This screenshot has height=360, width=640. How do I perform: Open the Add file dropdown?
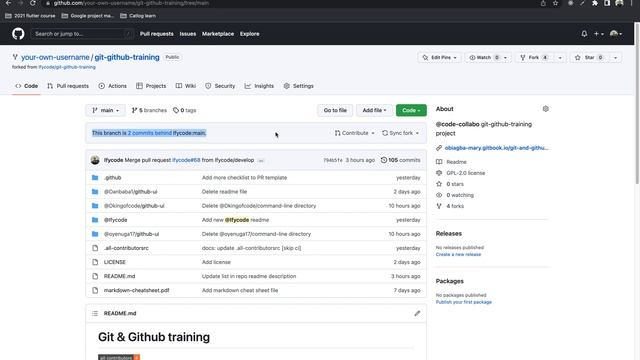[374, 110]
